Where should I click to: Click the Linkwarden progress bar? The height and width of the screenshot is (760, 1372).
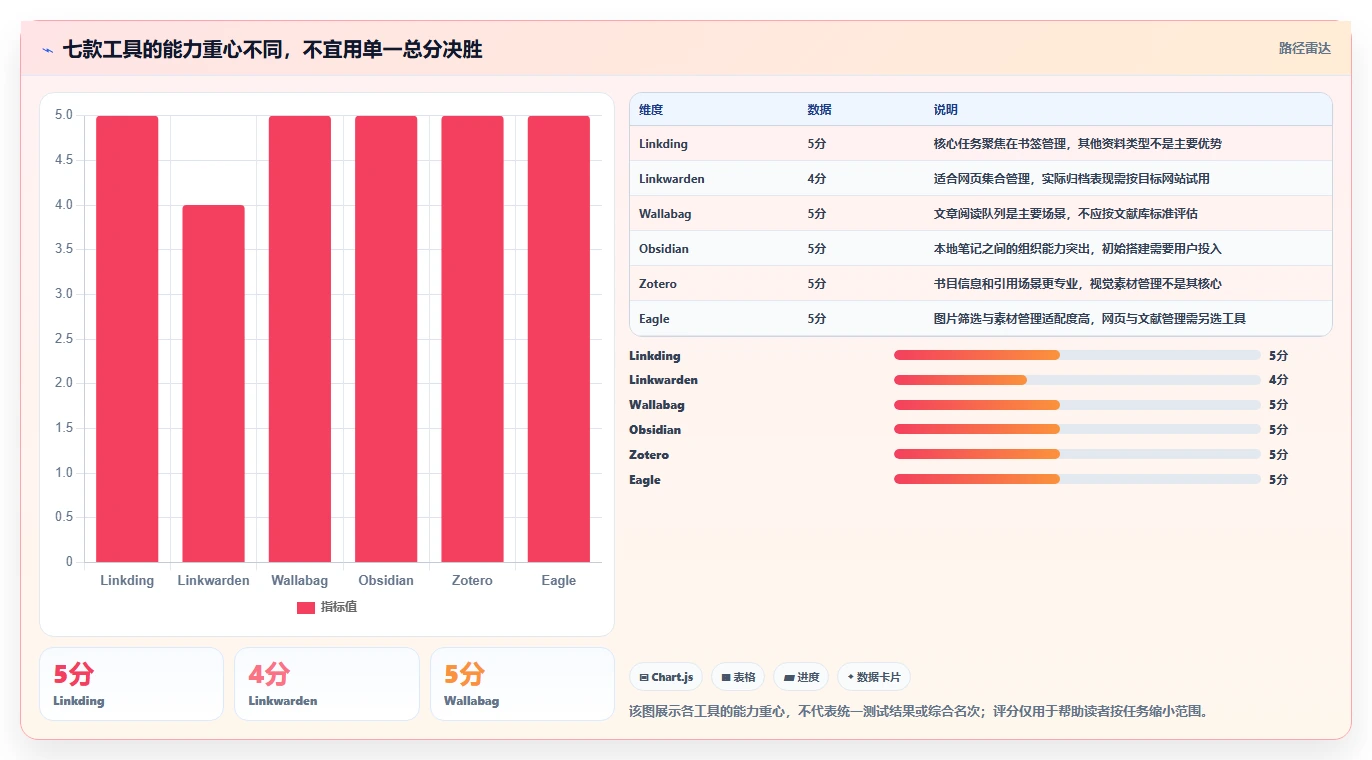pyautogui.click(x=1077, y=380)
